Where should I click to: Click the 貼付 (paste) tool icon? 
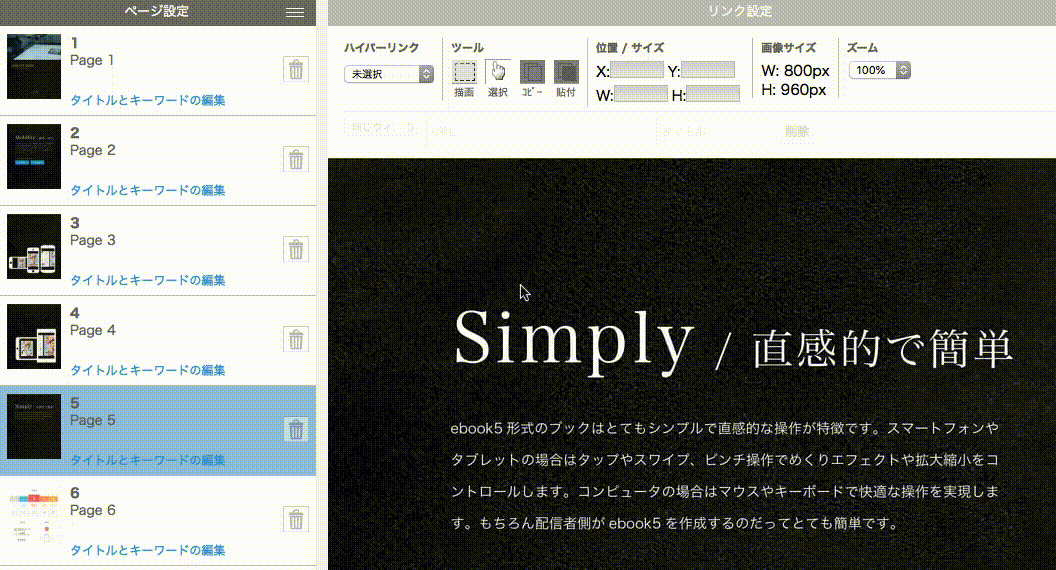pos(566,72)
